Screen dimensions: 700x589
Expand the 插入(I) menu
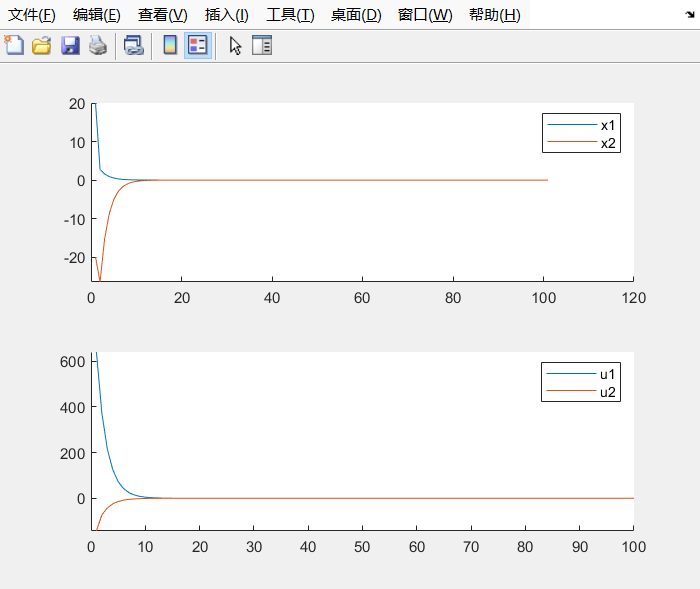[x=226, y=15]
